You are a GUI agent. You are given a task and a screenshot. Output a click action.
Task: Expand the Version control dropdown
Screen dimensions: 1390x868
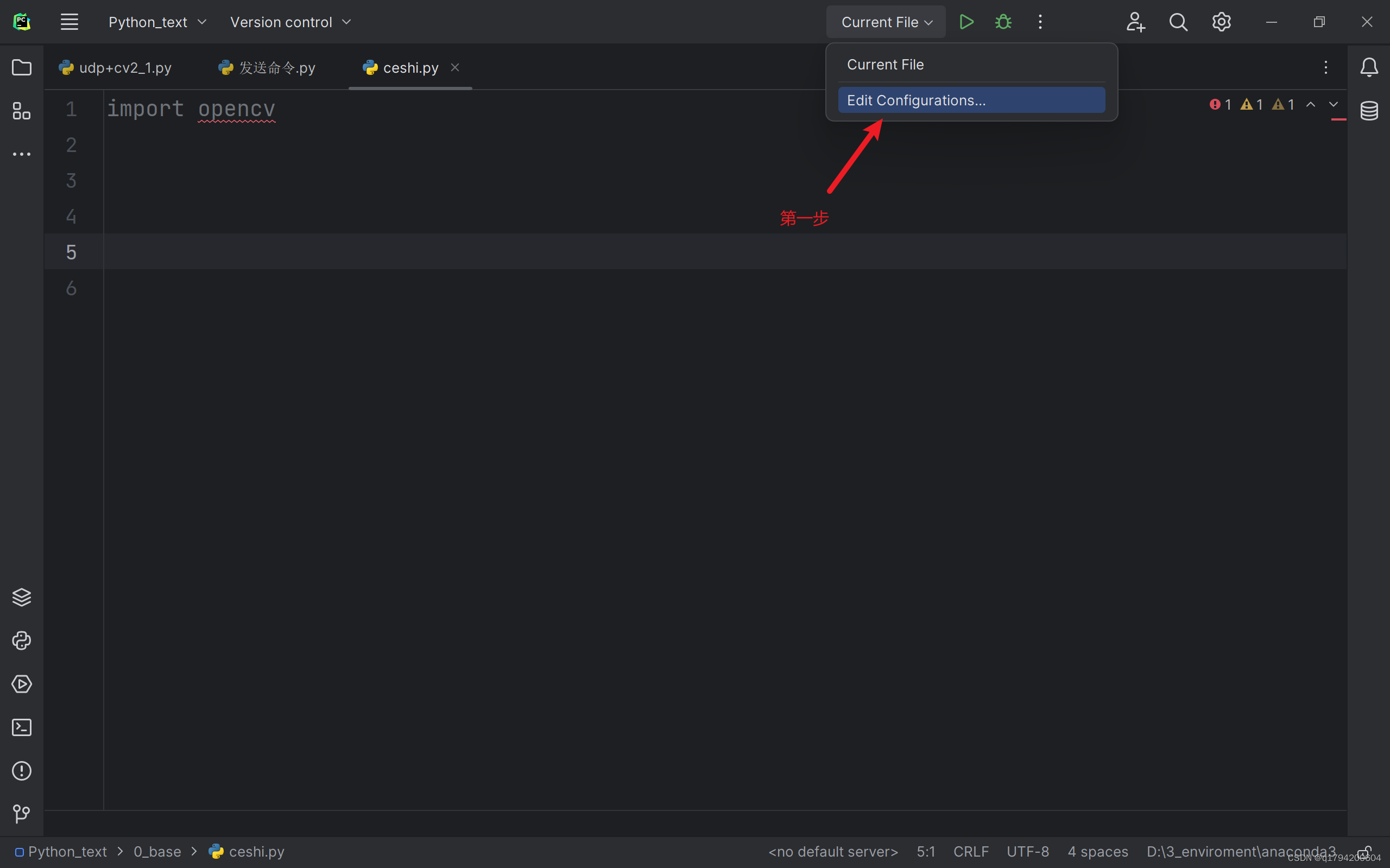point(290,22)
